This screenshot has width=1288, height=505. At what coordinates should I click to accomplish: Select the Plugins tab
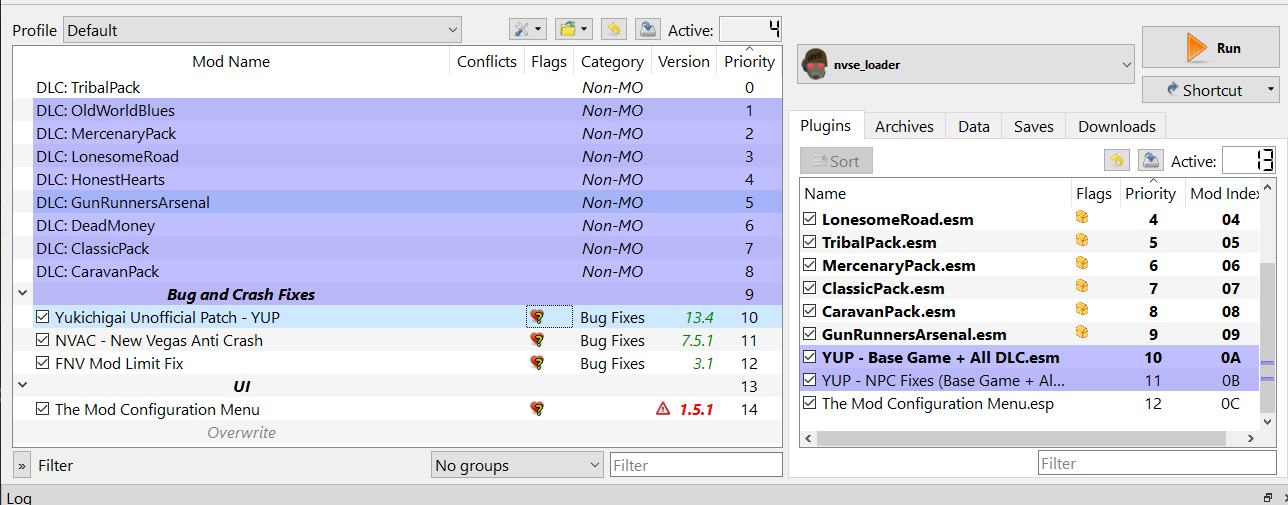pyautogui.click(x=826, y=125)
